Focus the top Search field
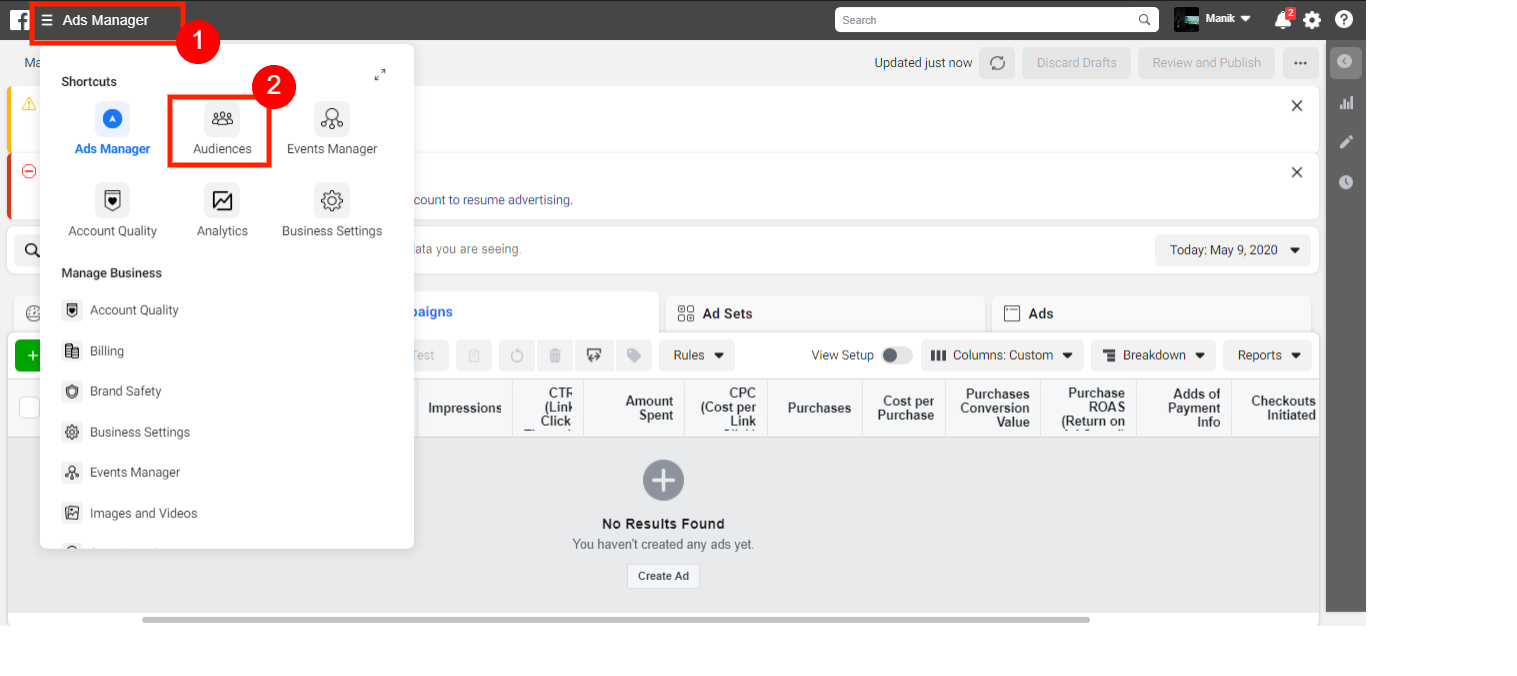1517x676 pixels. (996, 20)
